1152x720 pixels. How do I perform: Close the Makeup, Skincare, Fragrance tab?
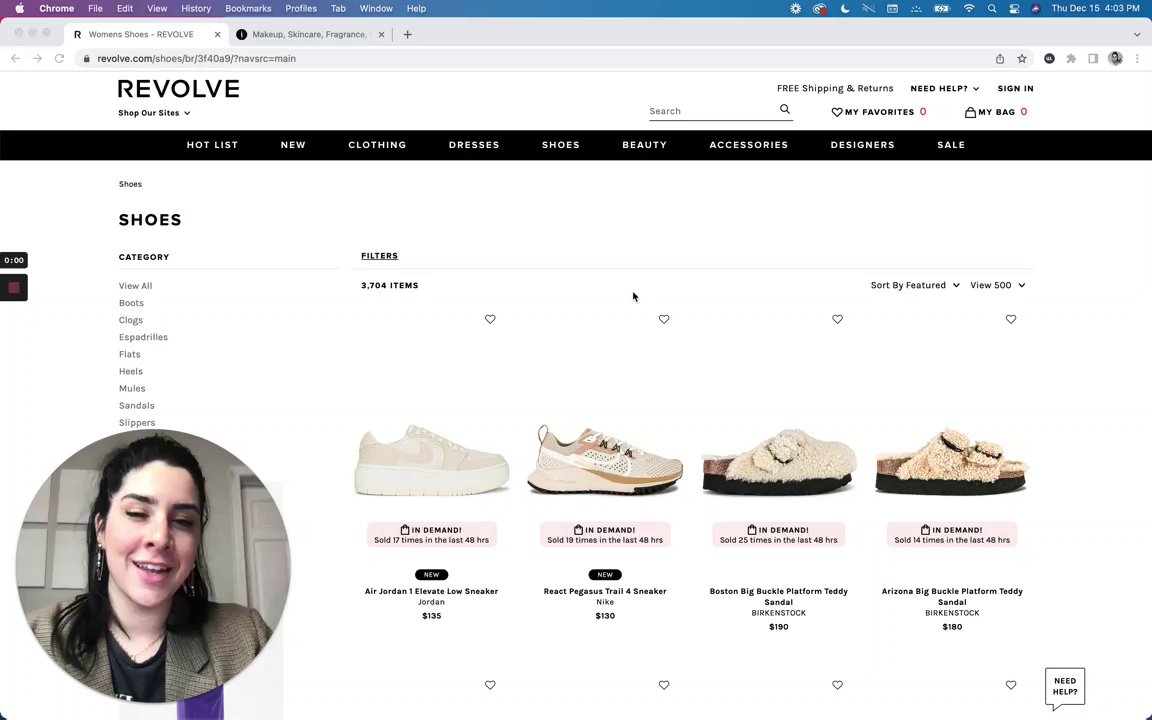point(381,35)
